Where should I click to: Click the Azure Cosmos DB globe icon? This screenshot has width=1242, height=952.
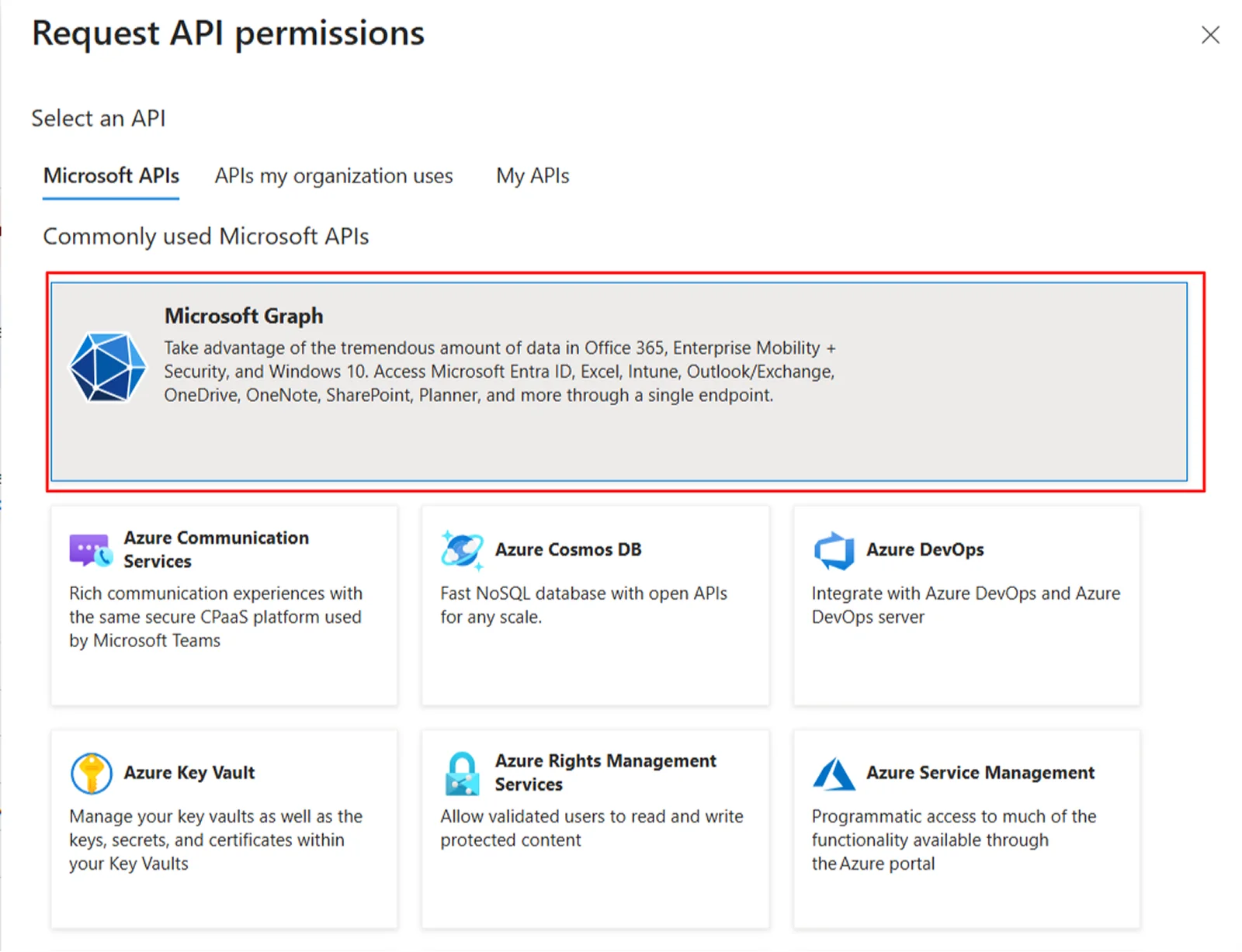[462, 549]
